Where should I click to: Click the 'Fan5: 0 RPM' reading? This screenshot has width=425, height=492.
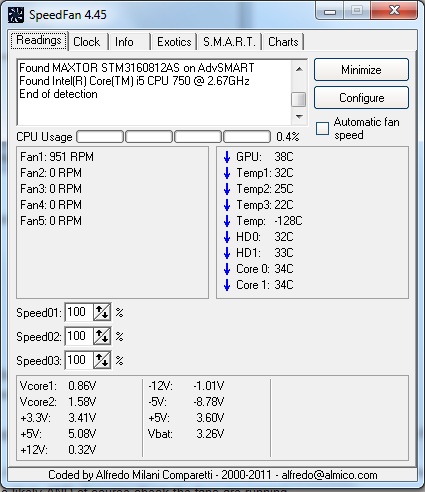[51, 221]
